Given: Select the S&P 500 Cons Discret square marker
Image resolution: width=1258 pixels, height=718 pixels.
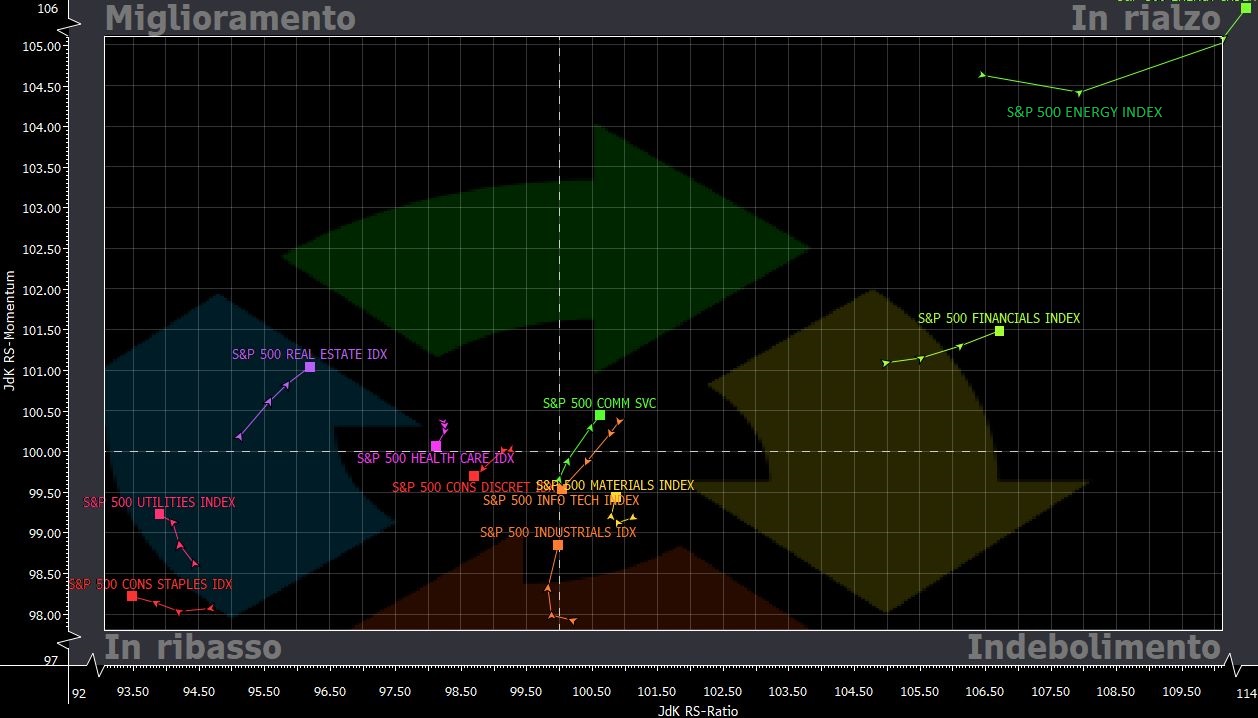Looking at the screenshot, I should click(474, 476).
